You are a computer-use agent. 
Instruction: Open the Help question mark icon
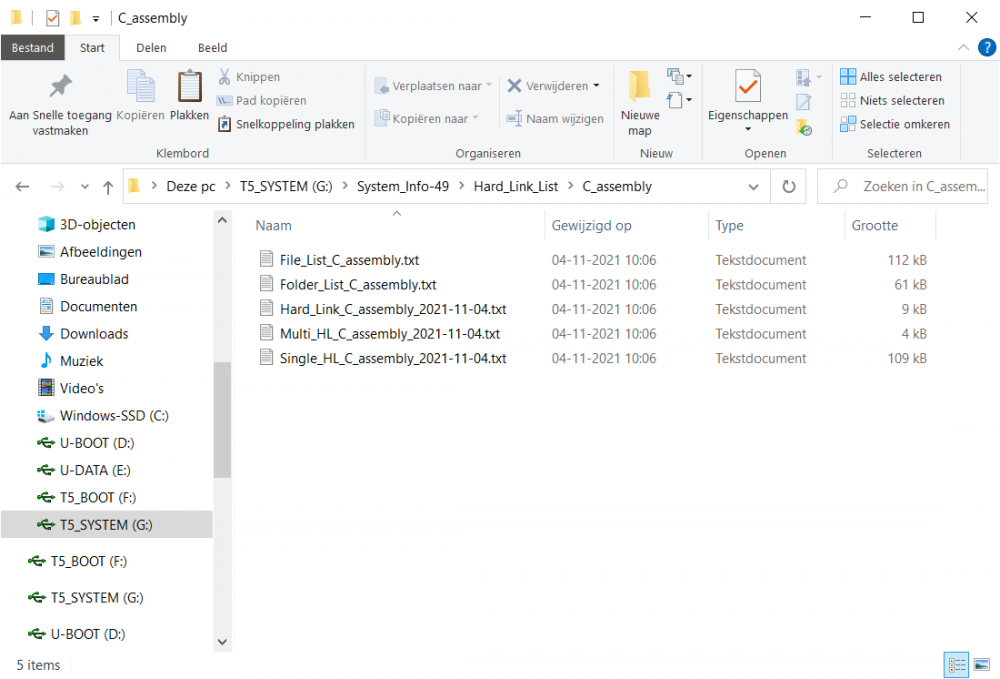click(x=987, y=47)
